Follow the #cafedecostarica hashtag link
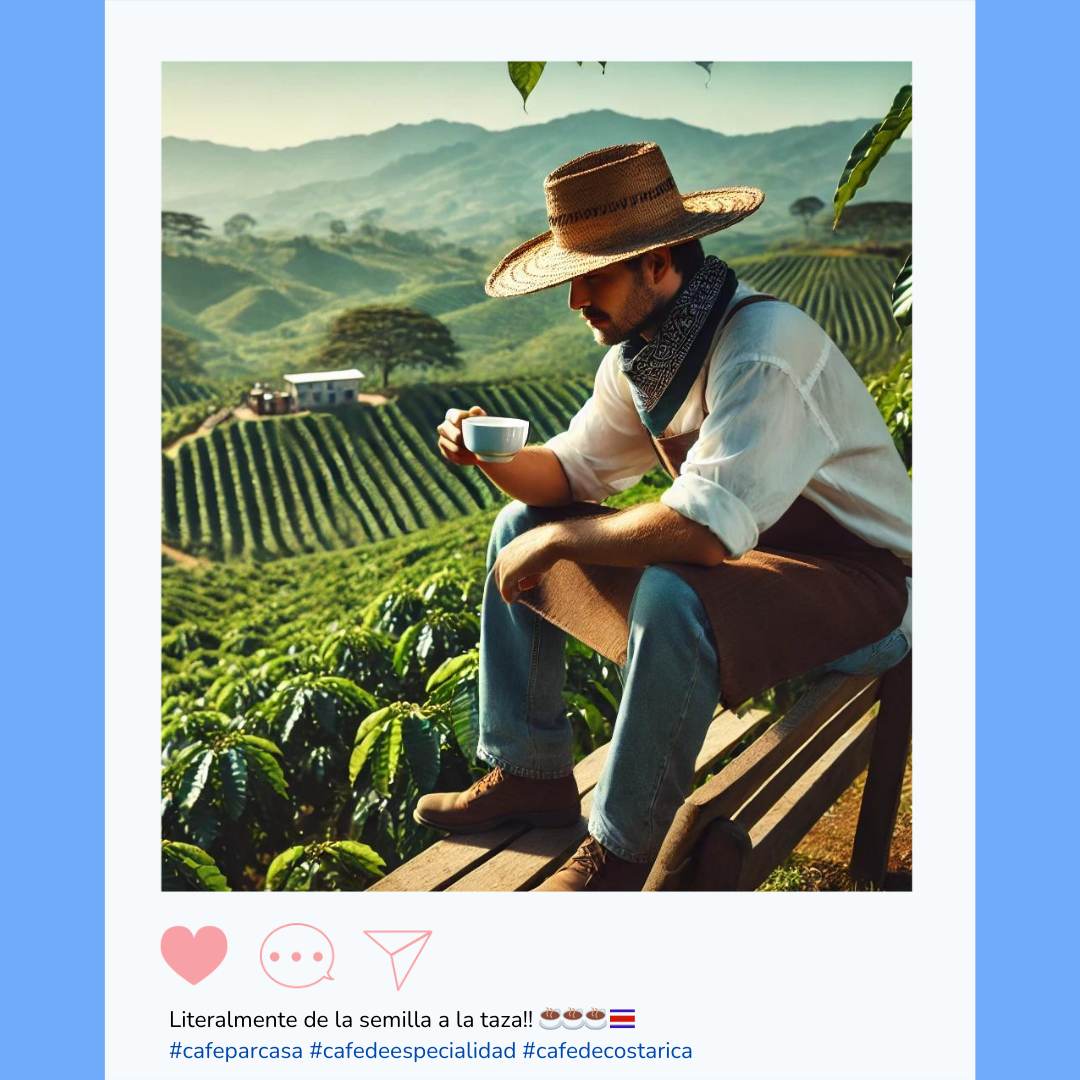This screenshot has width=1080, height=1080. 607,1050
